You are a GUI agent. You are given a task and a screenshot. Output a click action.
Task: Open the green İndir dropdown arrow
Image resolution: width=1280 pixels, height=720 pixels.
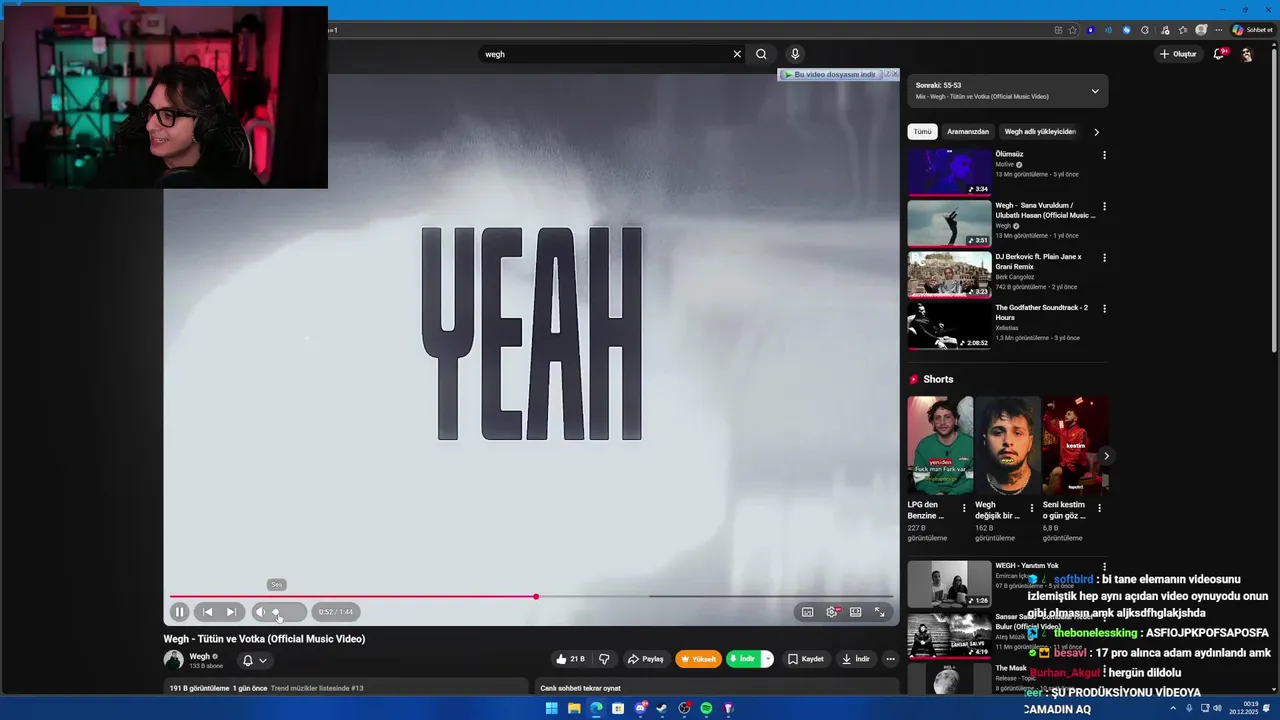(x=768, y=659)
